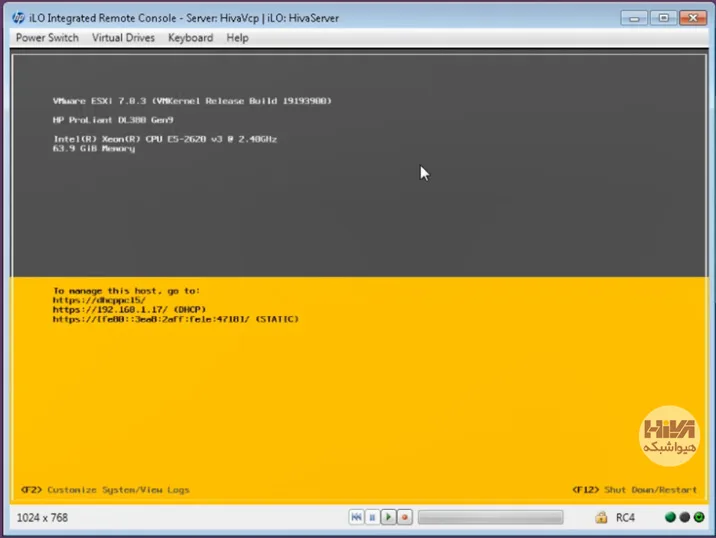Open the Help menu
The width and height of the screenshot is (716, 538).
[x=237, y=38]
